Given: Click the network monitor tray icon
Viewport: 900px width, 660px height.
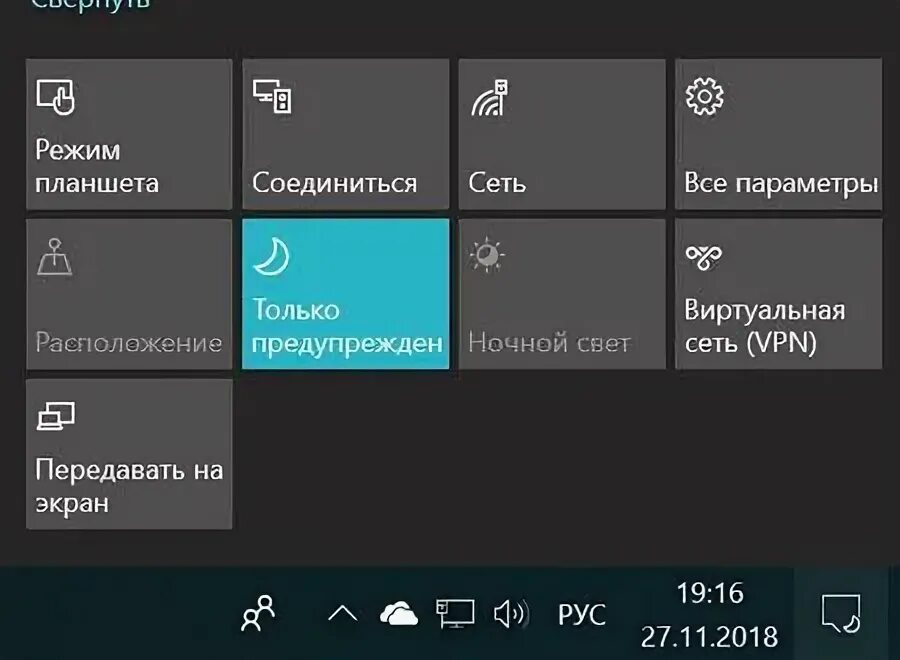Looking at the screenshot, I should pyautogui.click(x=455, y=614).
